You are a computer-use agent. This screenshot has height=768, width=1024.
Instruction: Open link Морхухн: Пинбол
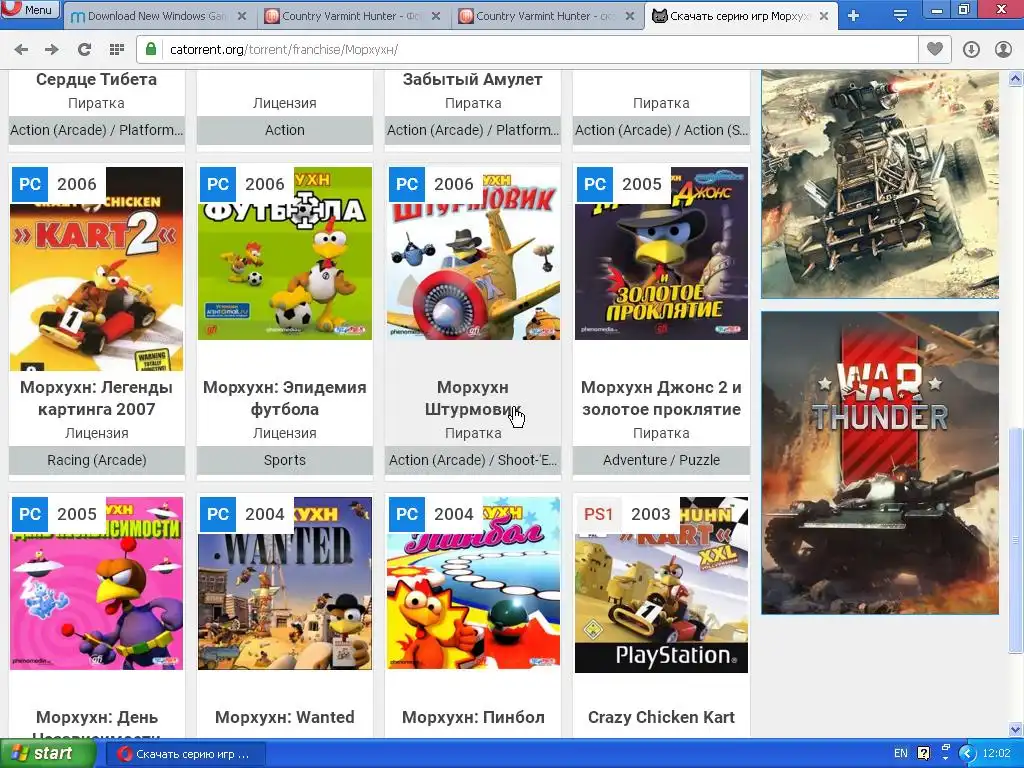(x=473, y=717)
